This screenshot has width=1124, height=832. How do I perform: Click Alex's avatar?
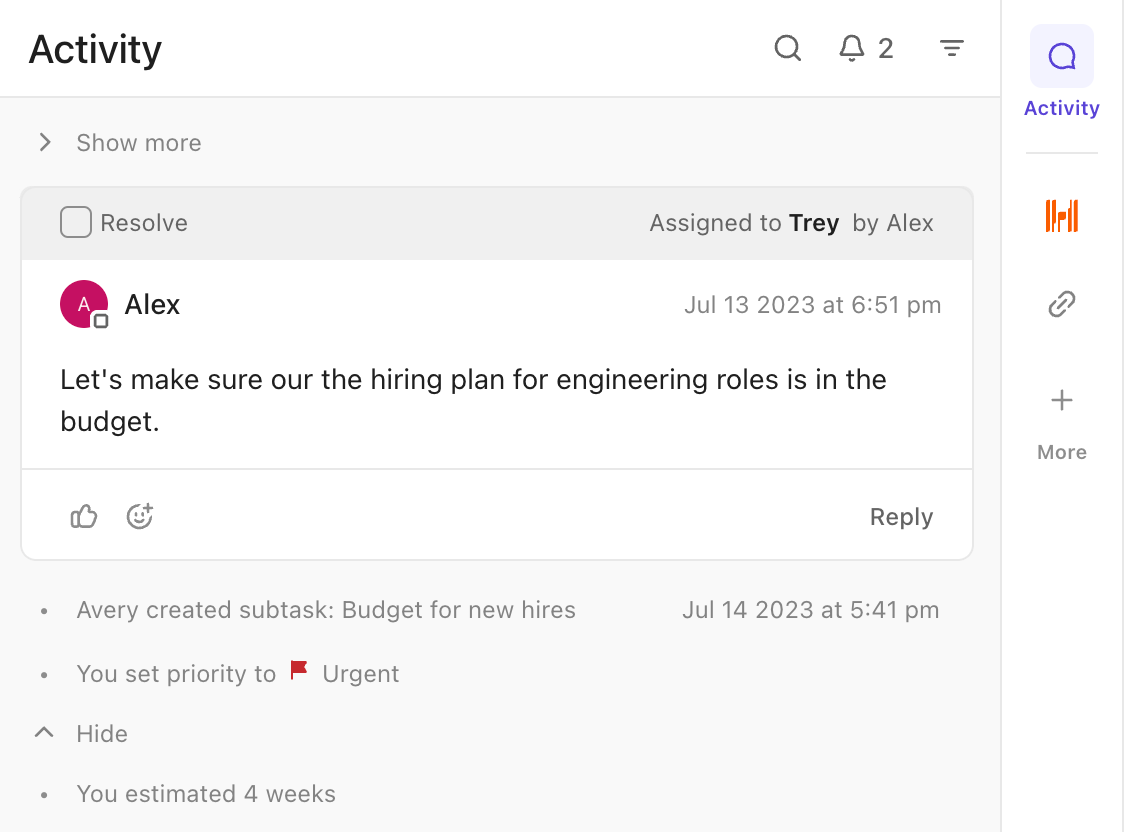point(84,304)
